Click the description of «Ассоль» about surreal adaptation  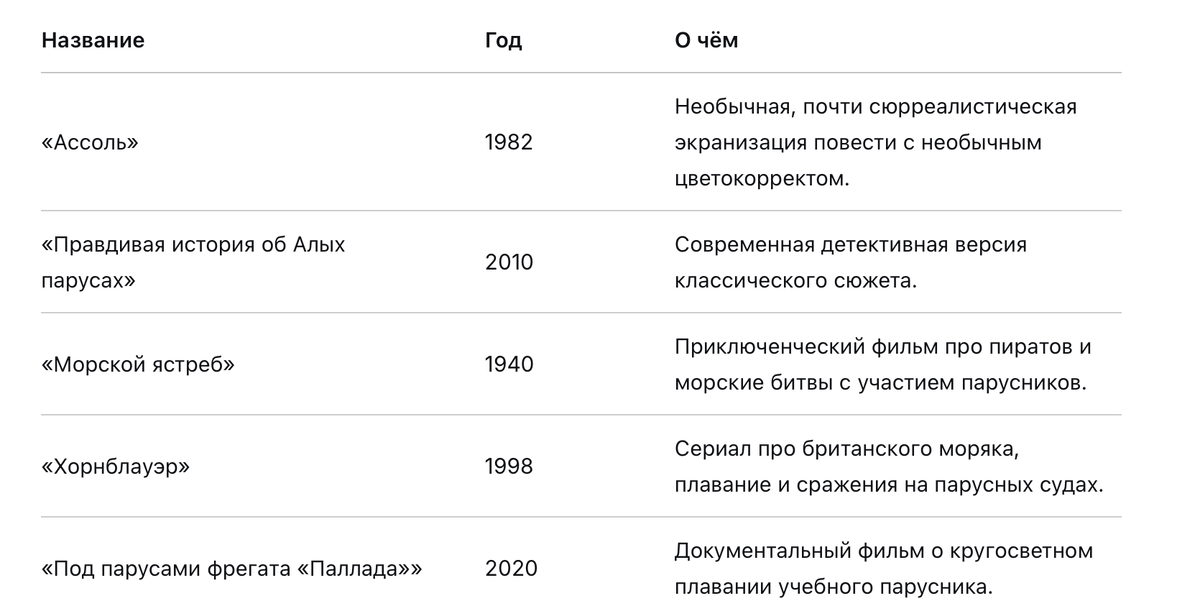[876, 142]
